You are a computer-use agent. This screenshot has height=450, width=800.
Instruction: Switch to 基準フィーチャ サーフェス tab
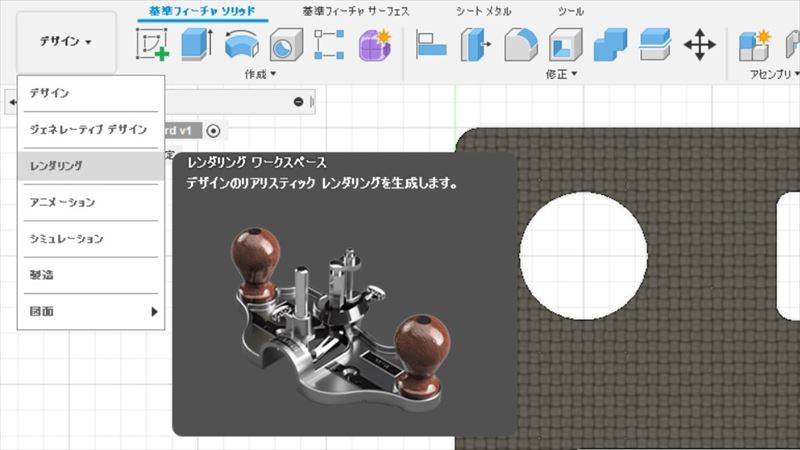tap(356, 11)
